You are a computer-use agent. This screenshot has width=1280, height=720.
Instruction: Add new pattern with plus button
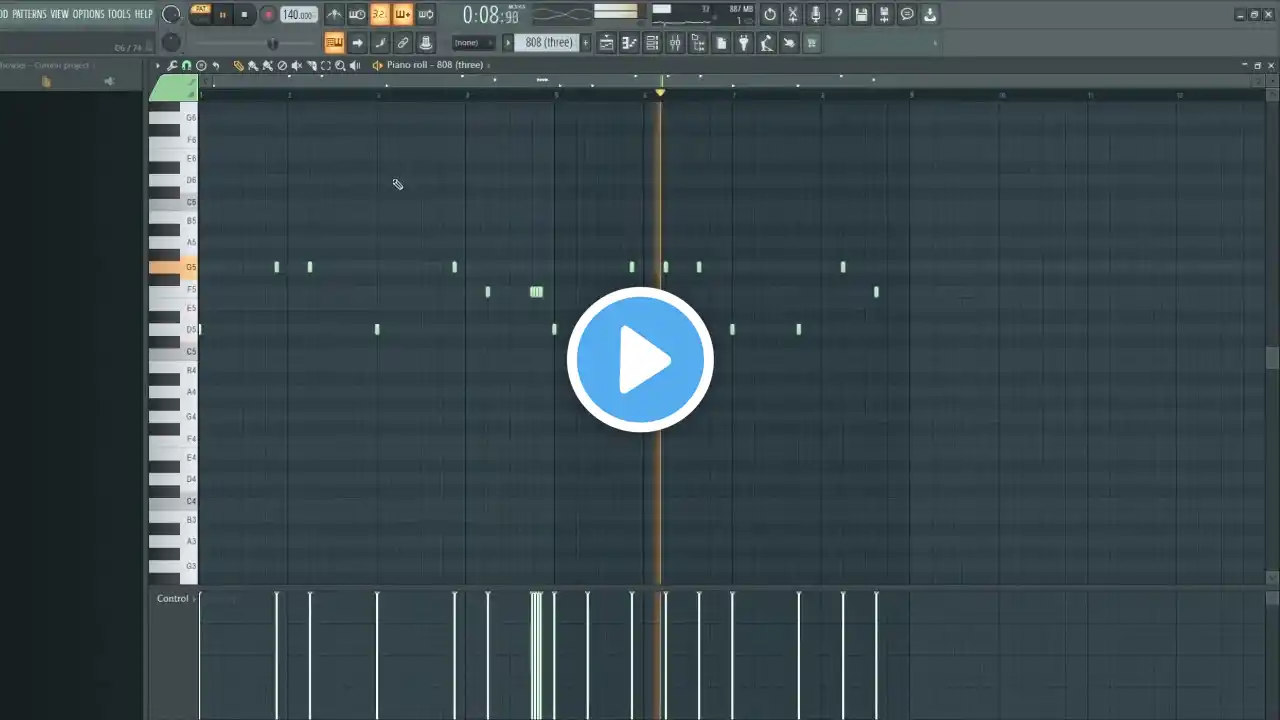586,43
